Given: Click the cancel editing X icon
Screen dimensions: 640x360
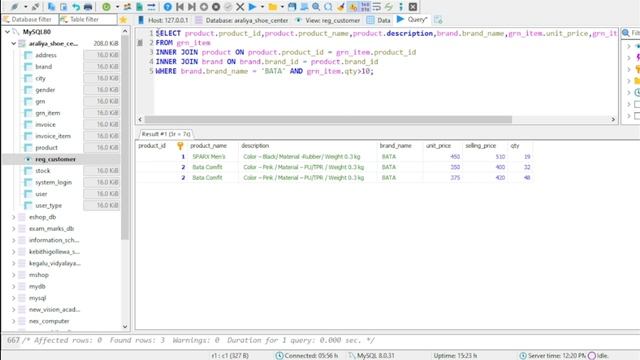Looking at the screenshot, I should pyautogui.click(x=240, y=7).
